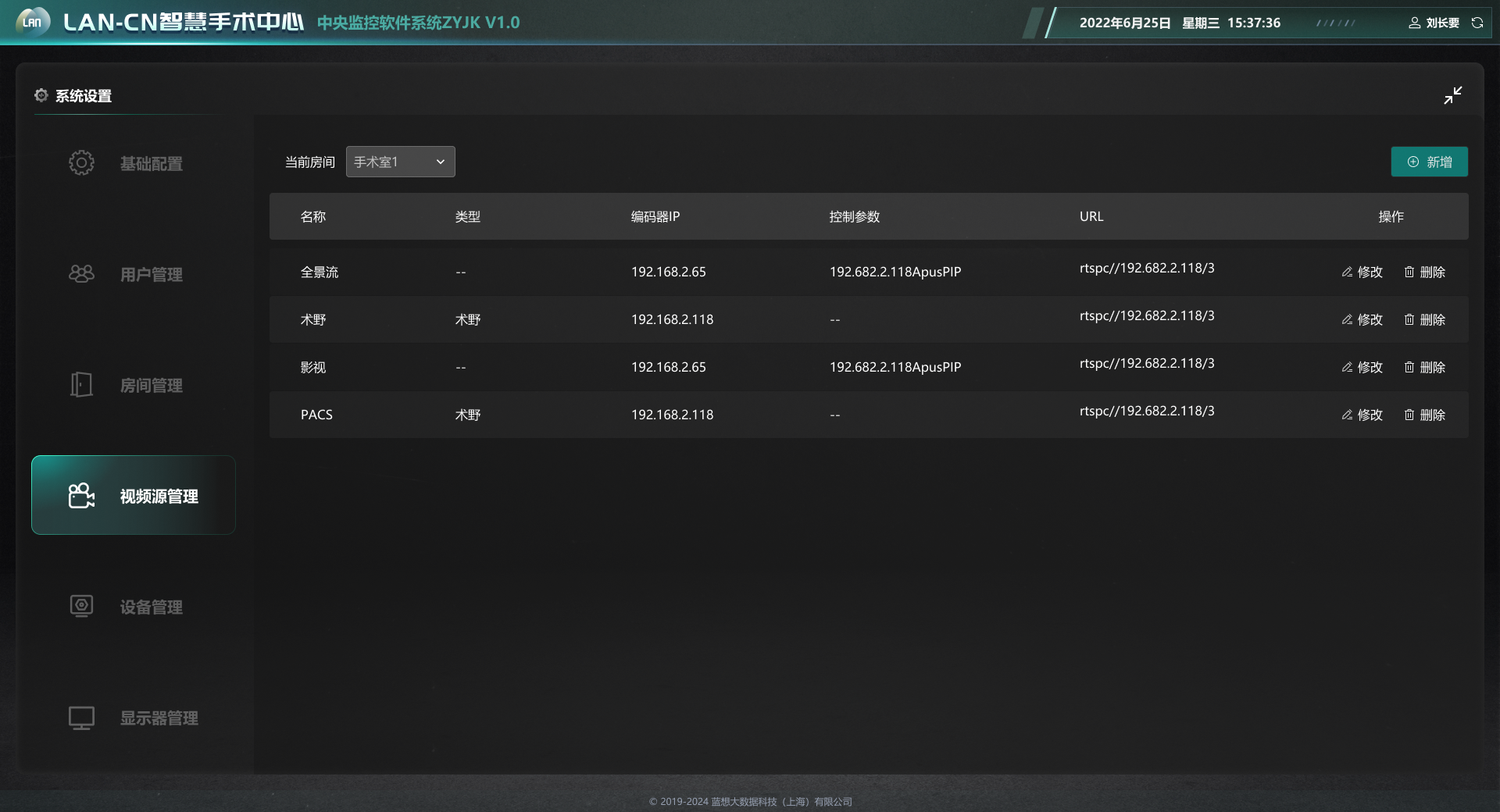Click the 编码器IP column header
The image size is (1500, 812).
655,216
